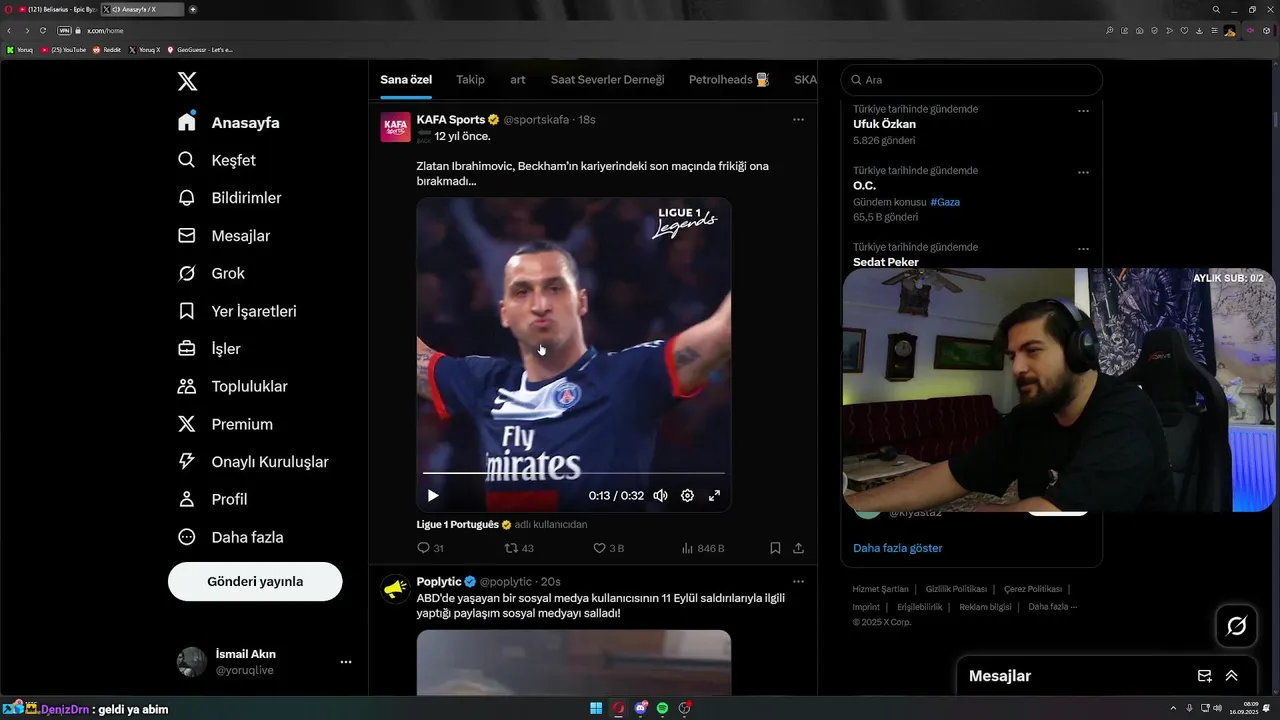Repost the KAFA Sports post
Image resolution: width=1280 pixels, height=720 pixels.
pos(519,548)
